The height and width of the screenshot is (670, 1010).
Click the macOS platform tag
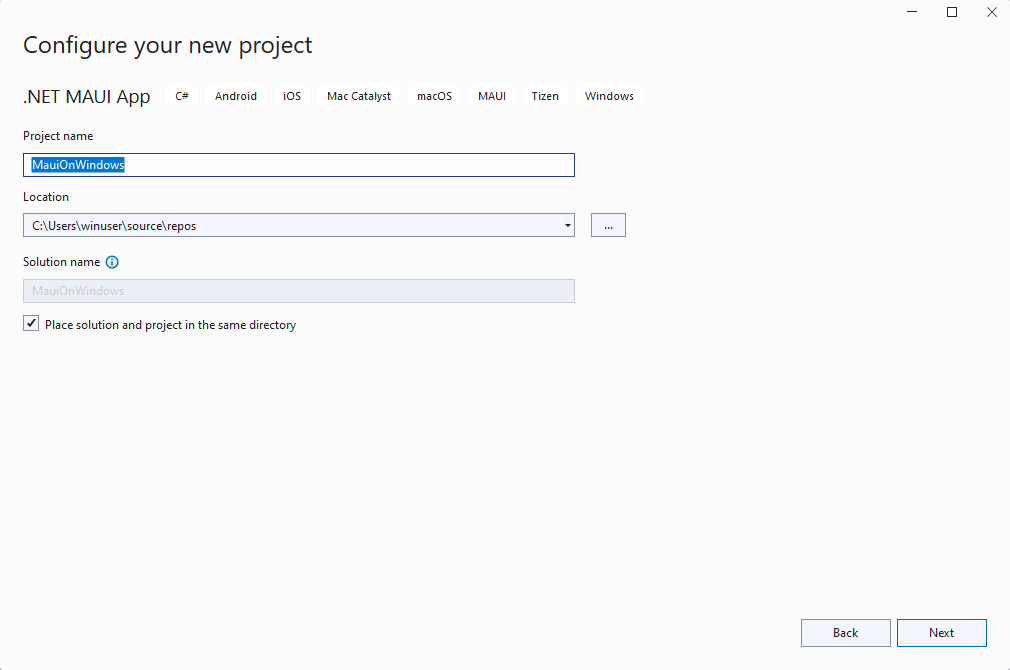click(x=434, y=96)
